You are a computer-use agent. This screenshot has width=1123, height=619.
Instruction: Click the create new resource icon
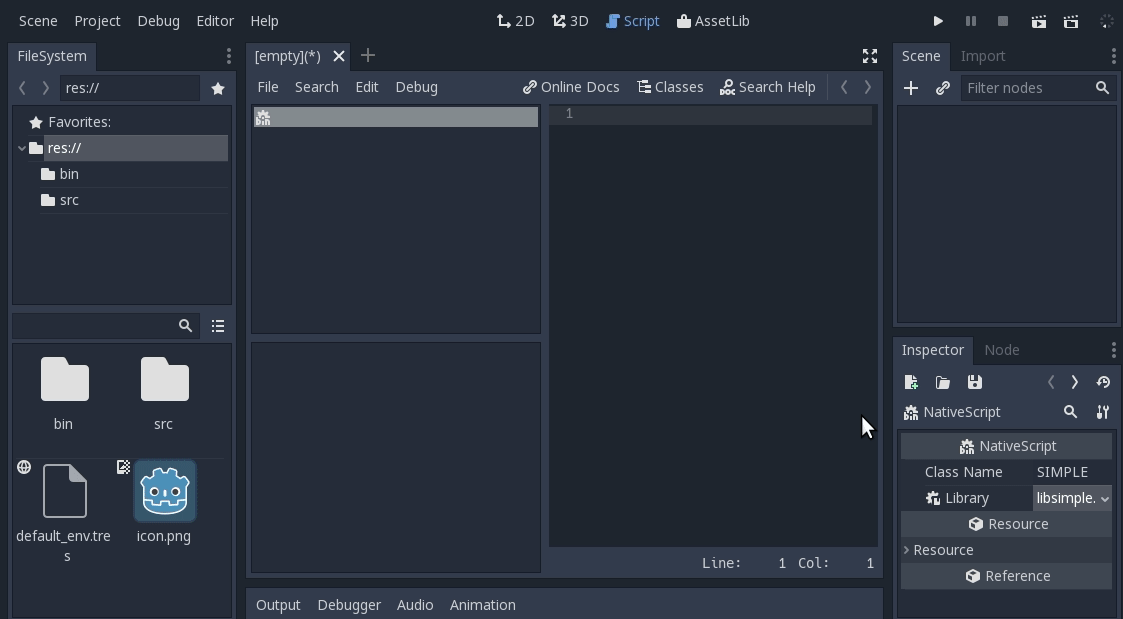911,382
